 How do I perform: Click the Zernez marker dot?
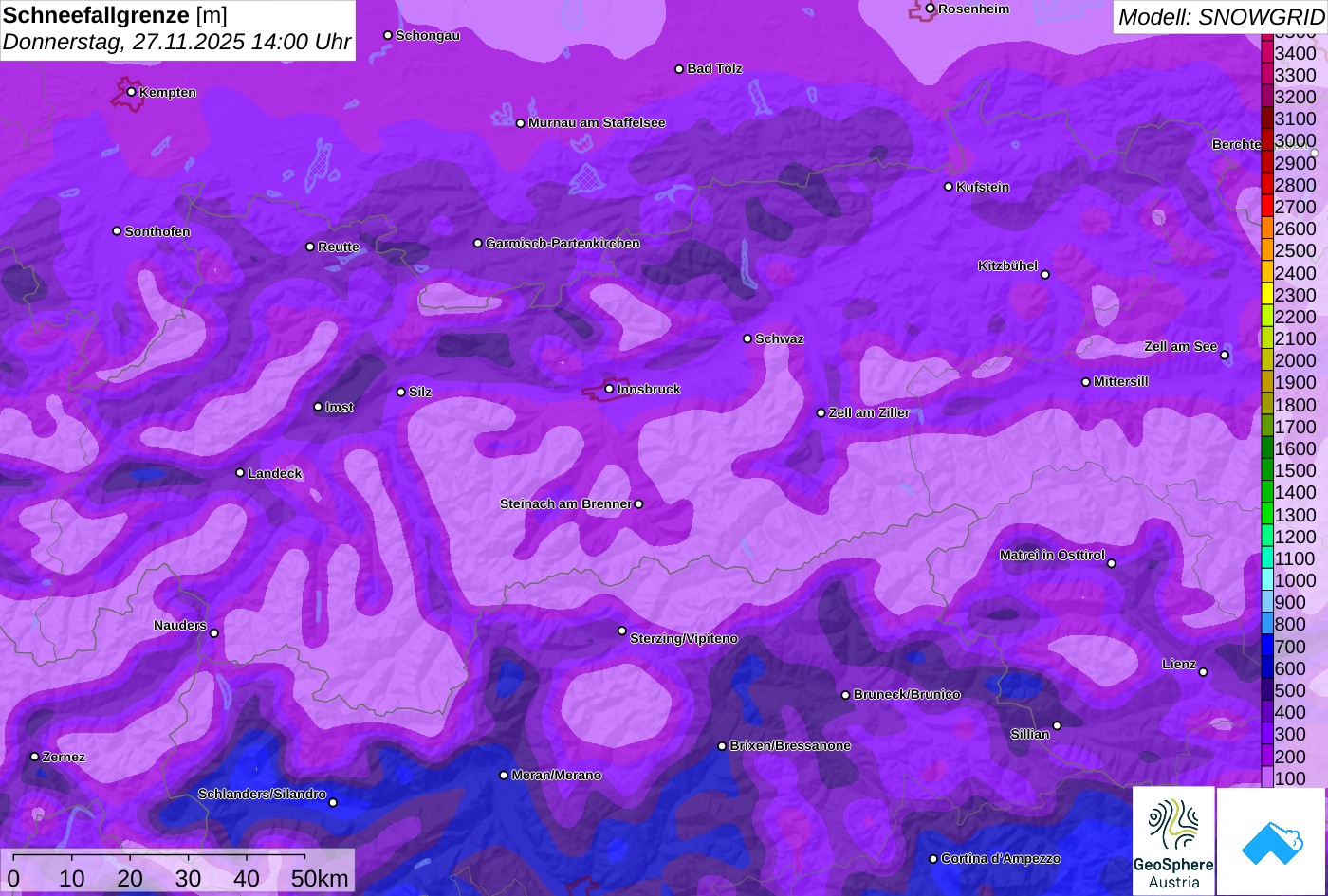point(34,757)
